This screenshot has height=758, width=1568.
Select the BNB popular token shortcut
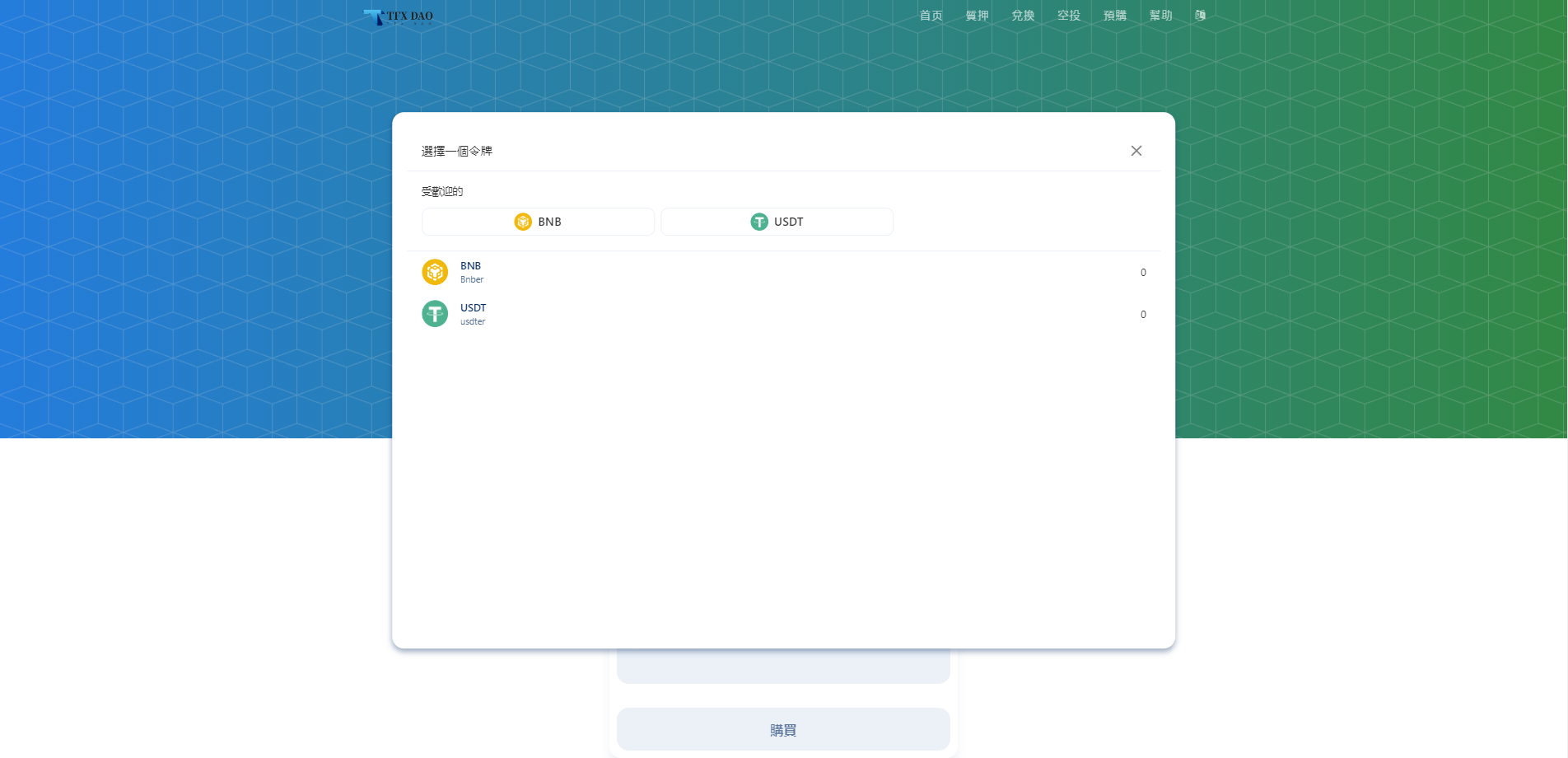tap(538, 221)
